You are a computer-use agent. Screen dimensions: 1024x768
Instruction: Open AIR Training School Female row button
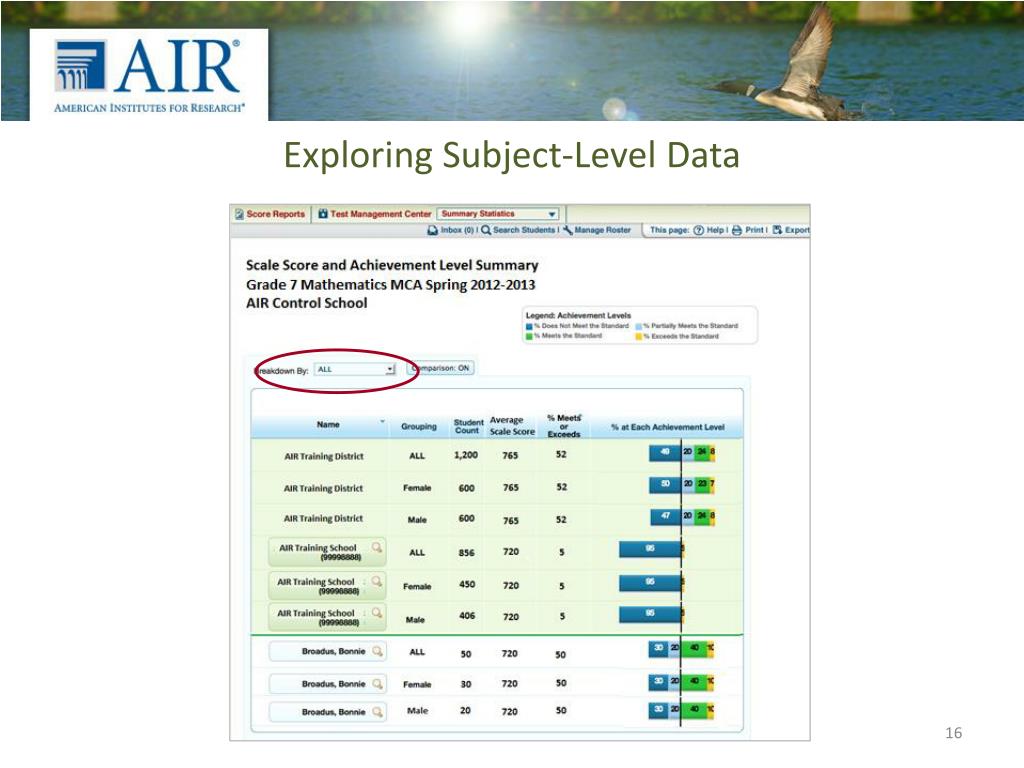coord(327,586)
